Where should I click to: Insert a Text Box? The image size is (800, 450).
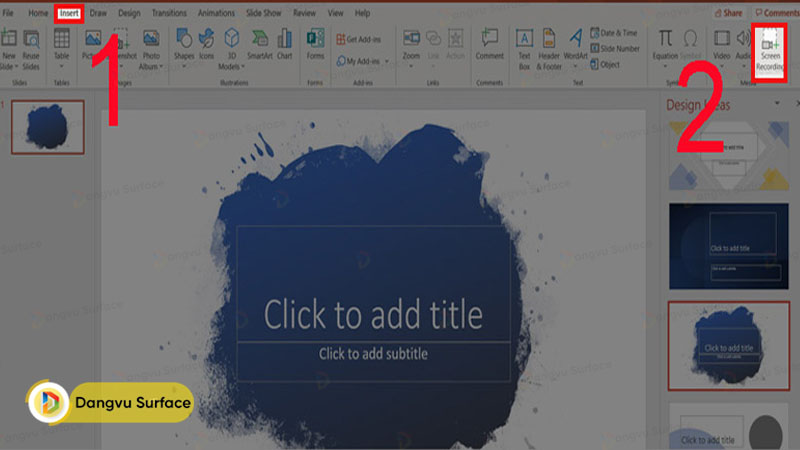(x=524, y=49)
